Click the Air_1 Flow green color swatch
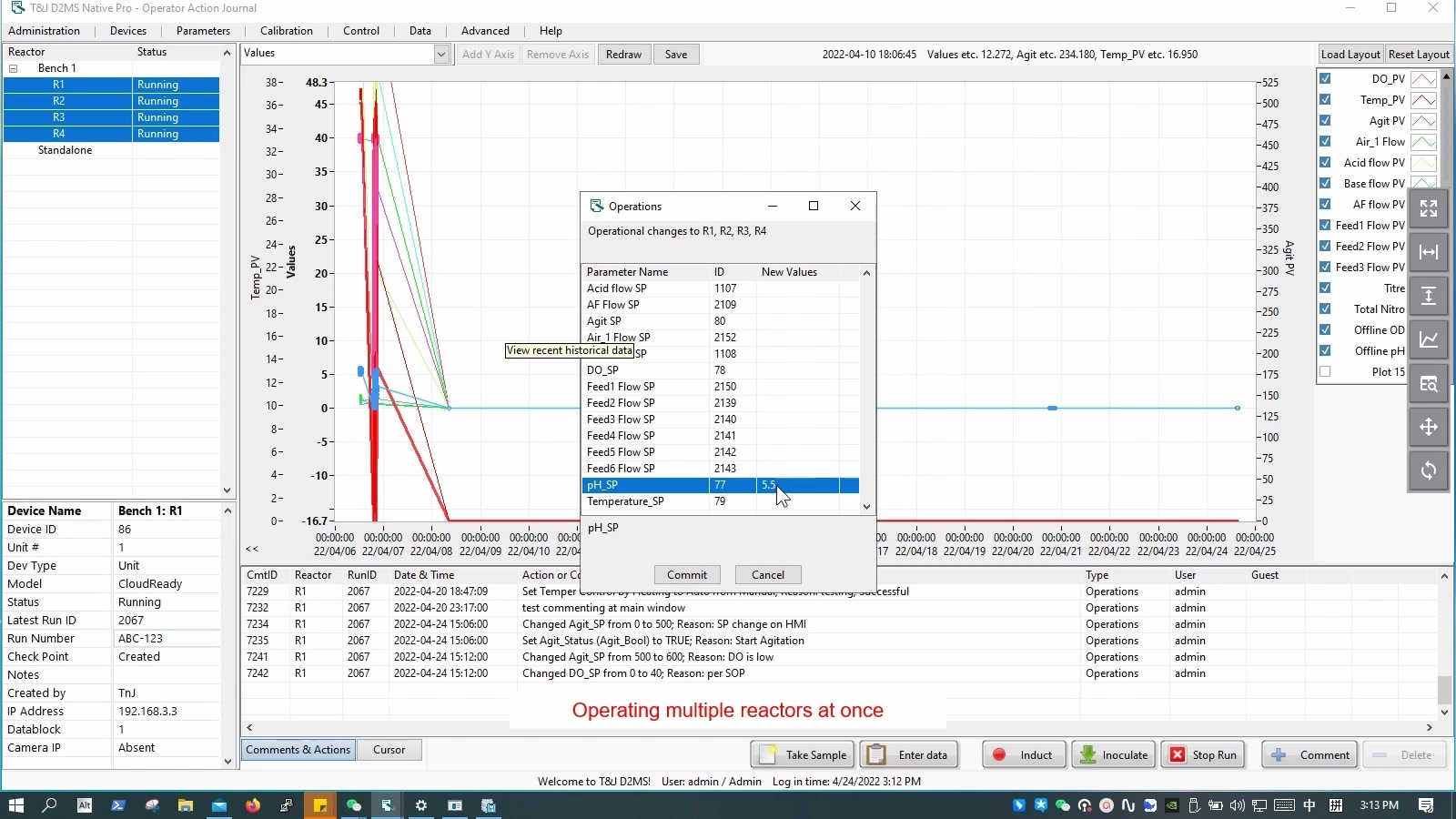The image size is (1456, 819). 1423,142
